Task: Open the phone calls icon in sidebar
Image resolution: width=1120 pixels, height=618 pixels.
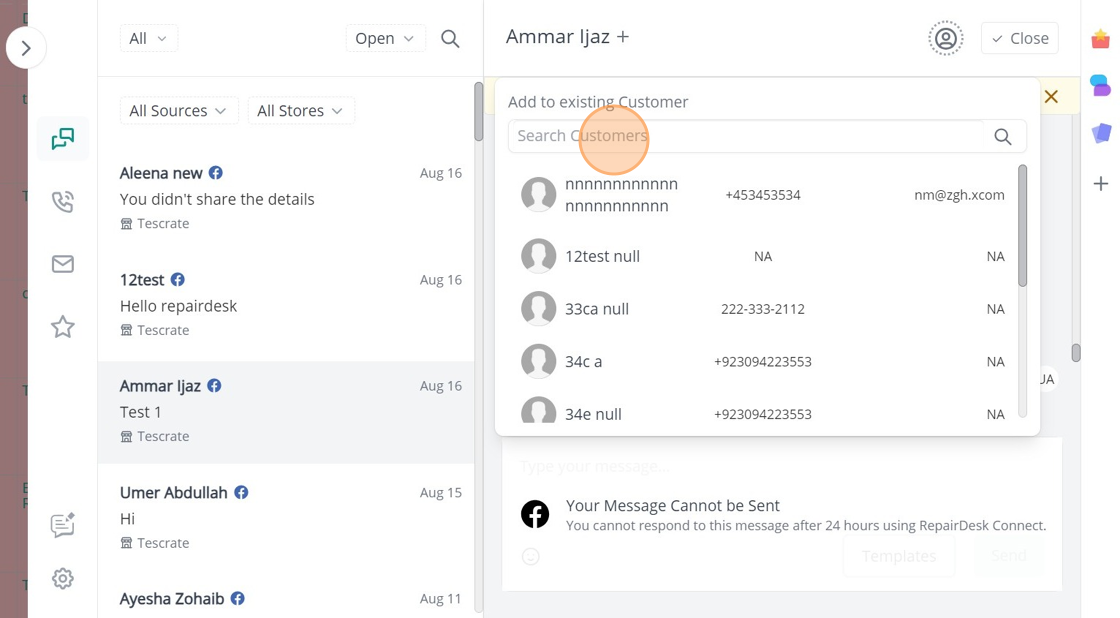Action: coord(63,202)
